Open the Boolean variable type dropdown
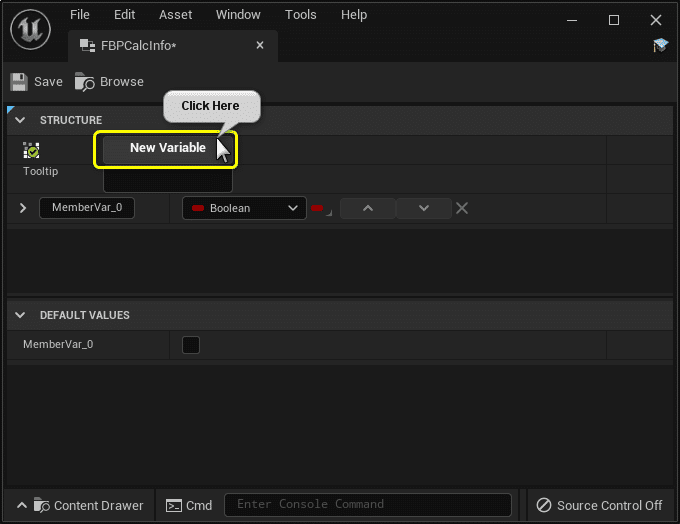The width and height of the screenshot is (680, 524). (245, 208)
